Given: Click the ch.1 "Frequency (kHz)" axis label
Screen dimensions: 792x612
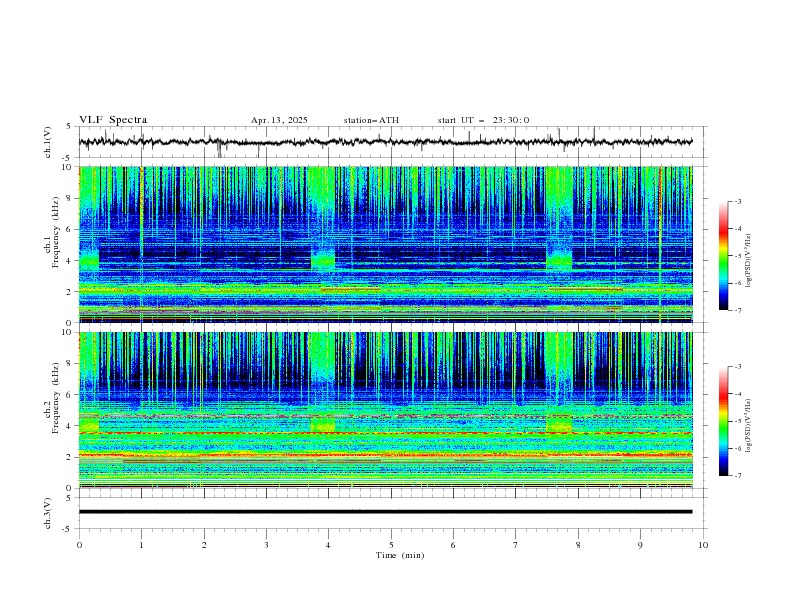Looking at the screenshot, I should coord(55,230).
